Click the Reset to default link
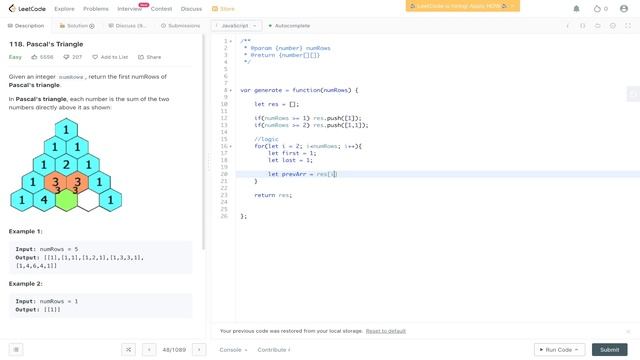This screenshot has width=640, height=360. pos(385,331)
